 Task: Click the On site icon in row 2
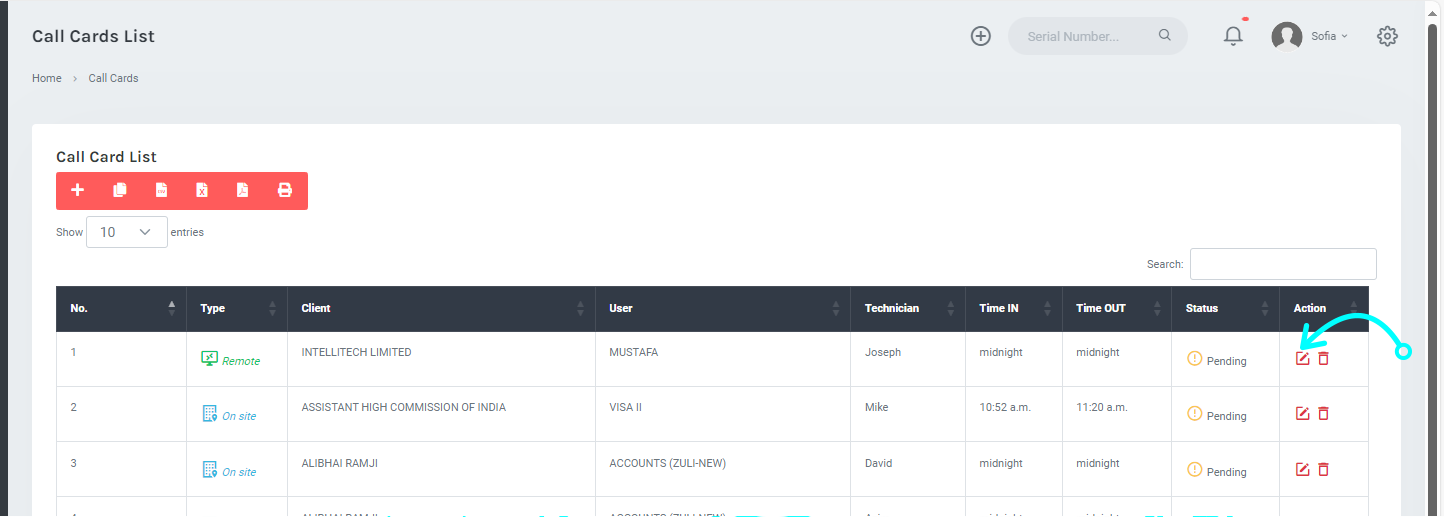(x=210, y=413)
